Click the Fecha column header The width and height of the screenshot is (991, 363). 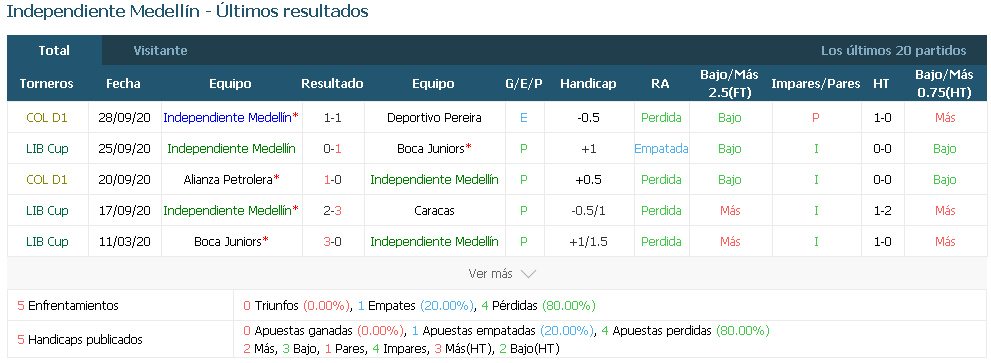coord(123,83)
